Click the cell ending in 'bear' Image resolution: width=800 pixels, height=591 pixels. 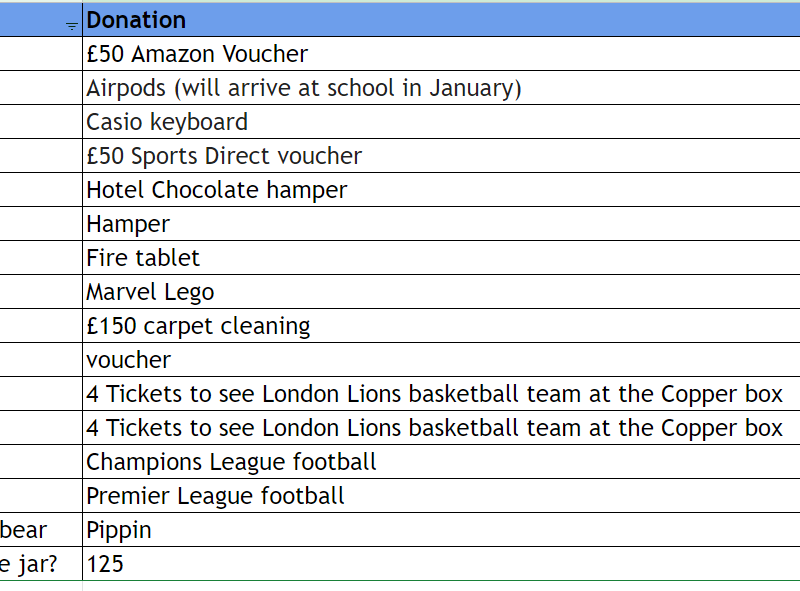click(40, 530)
